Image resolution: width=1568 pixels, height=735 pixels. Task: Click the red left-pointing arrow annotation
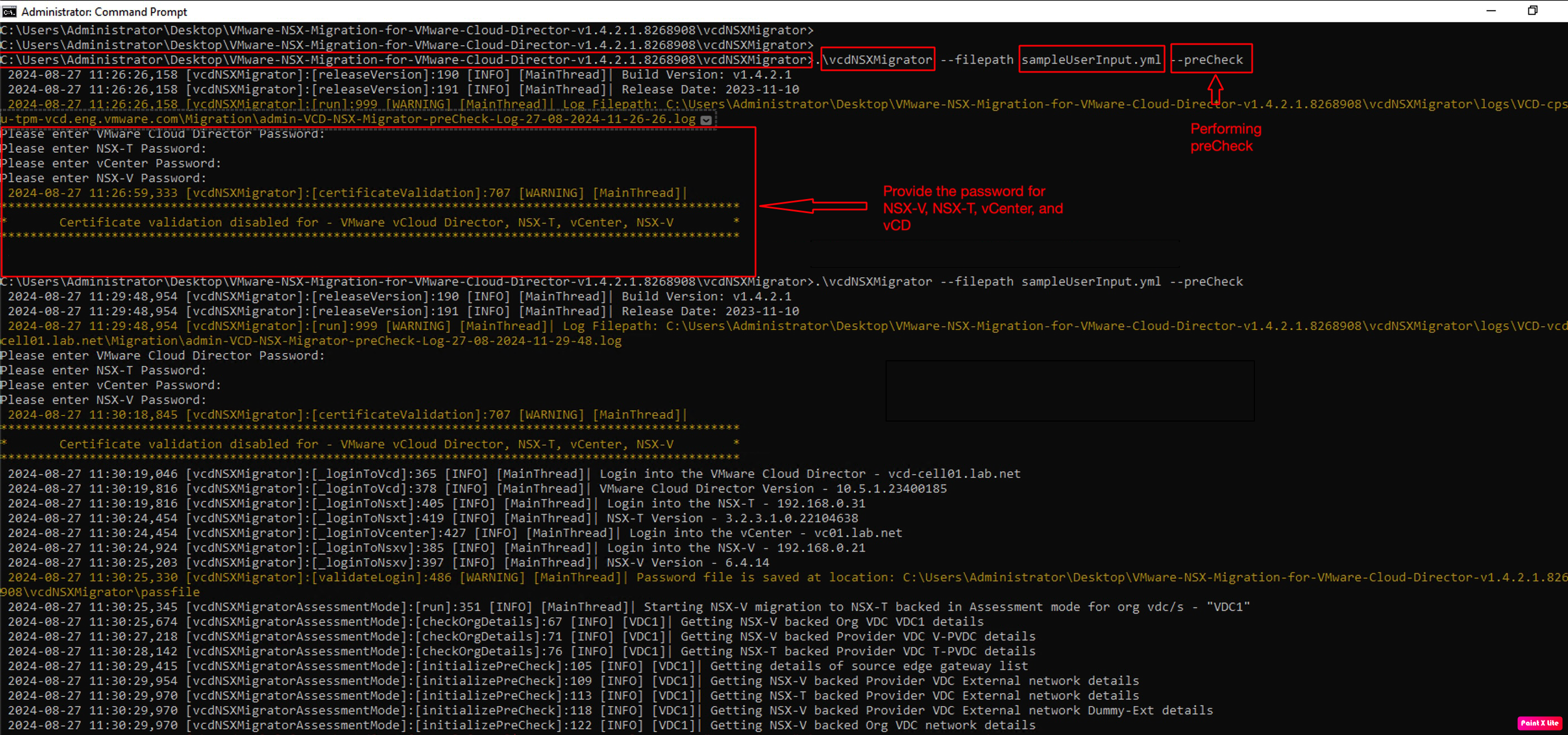coord(812,206)
